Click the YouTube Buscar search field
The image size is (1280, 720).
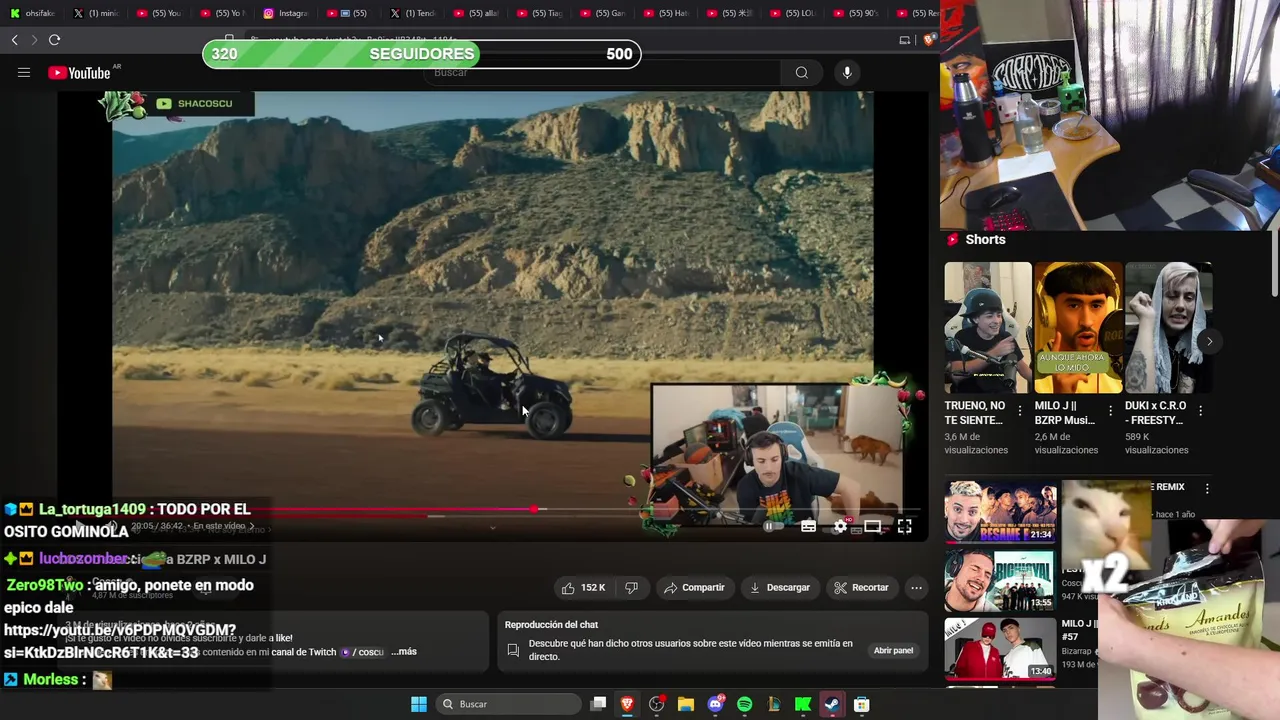tap(600, 72)
